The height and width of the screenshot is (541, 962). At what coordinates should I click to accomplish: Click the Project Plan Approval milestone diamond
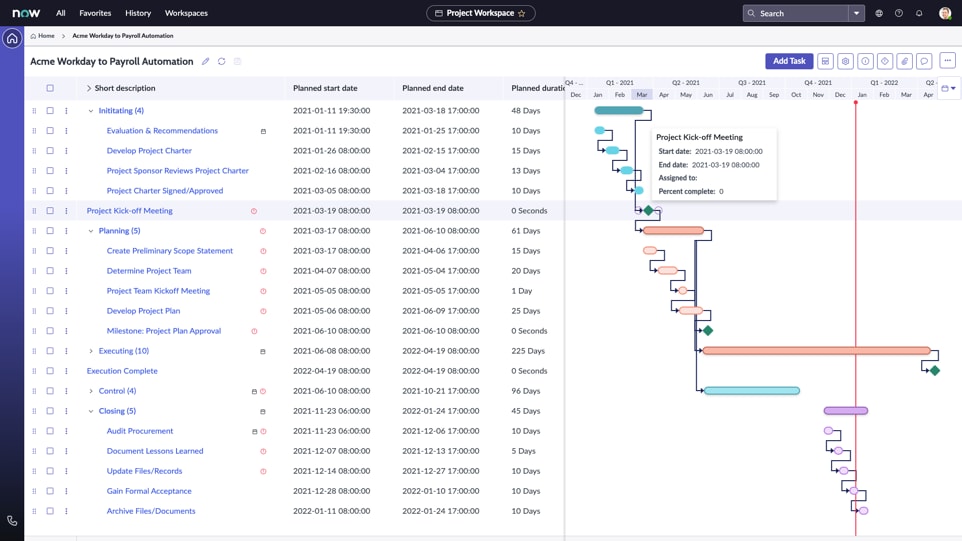(708, 331)
